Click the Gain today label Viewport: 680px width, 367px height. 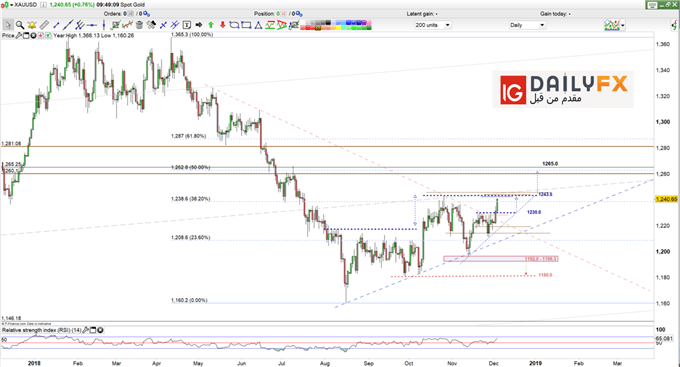[556, 14]
